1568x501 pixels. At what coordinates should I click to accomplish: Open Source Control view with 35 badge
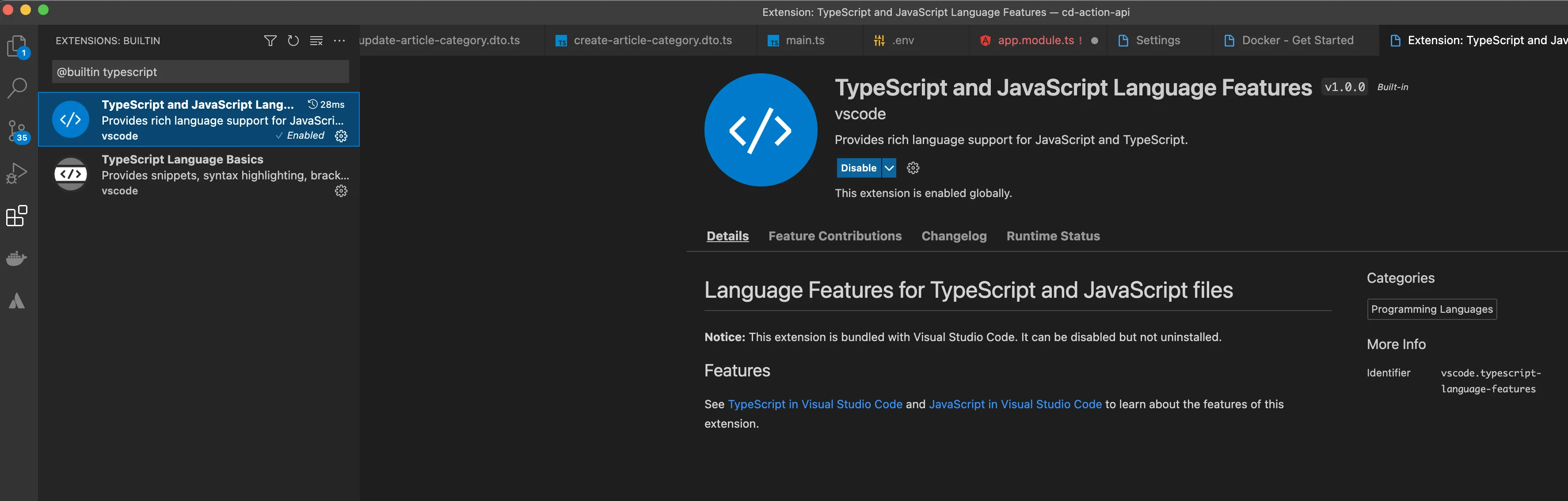[x=17, y=130]
